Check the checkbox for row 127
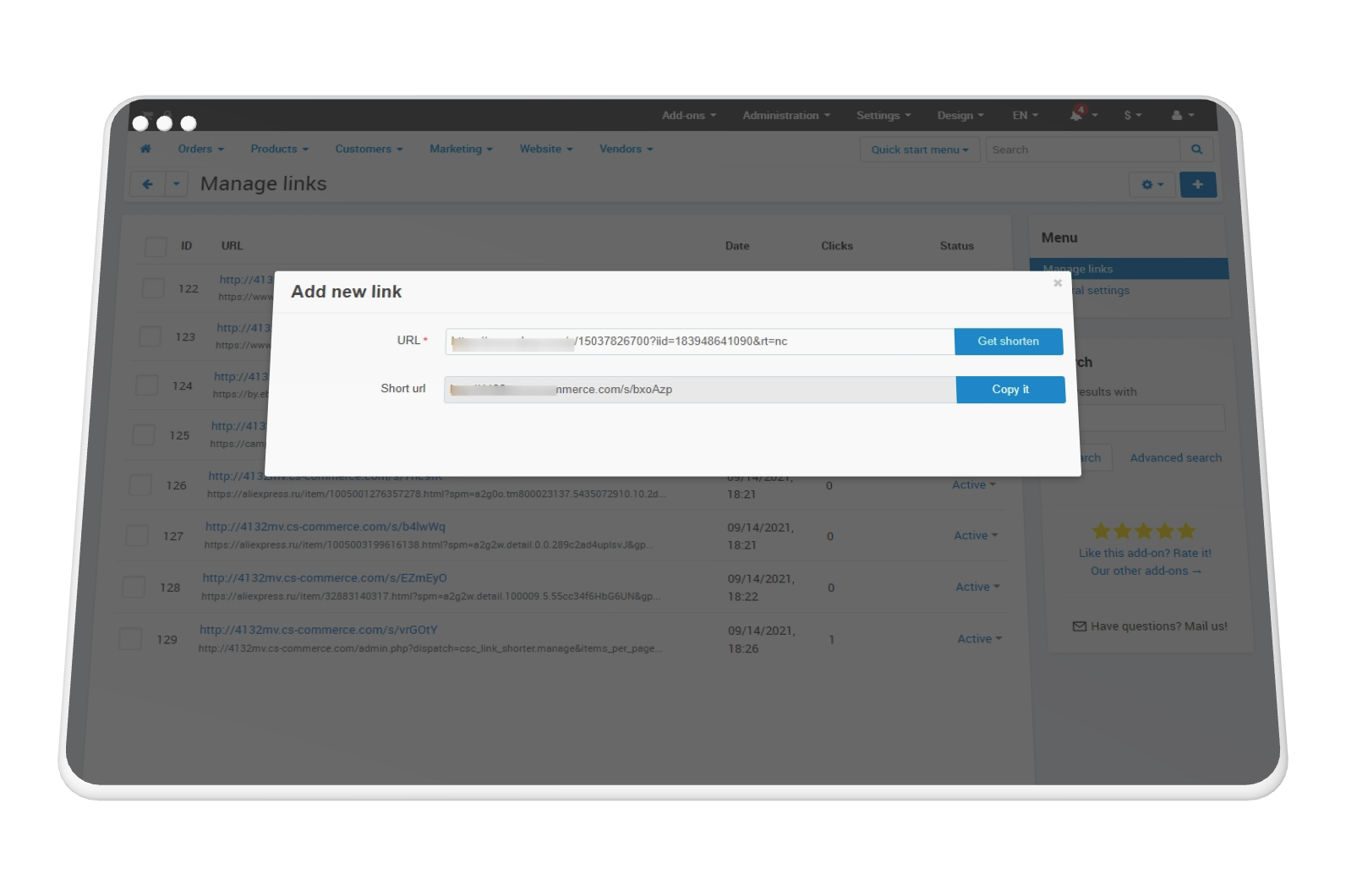The image size is (1346, 896). pos(137,536)
